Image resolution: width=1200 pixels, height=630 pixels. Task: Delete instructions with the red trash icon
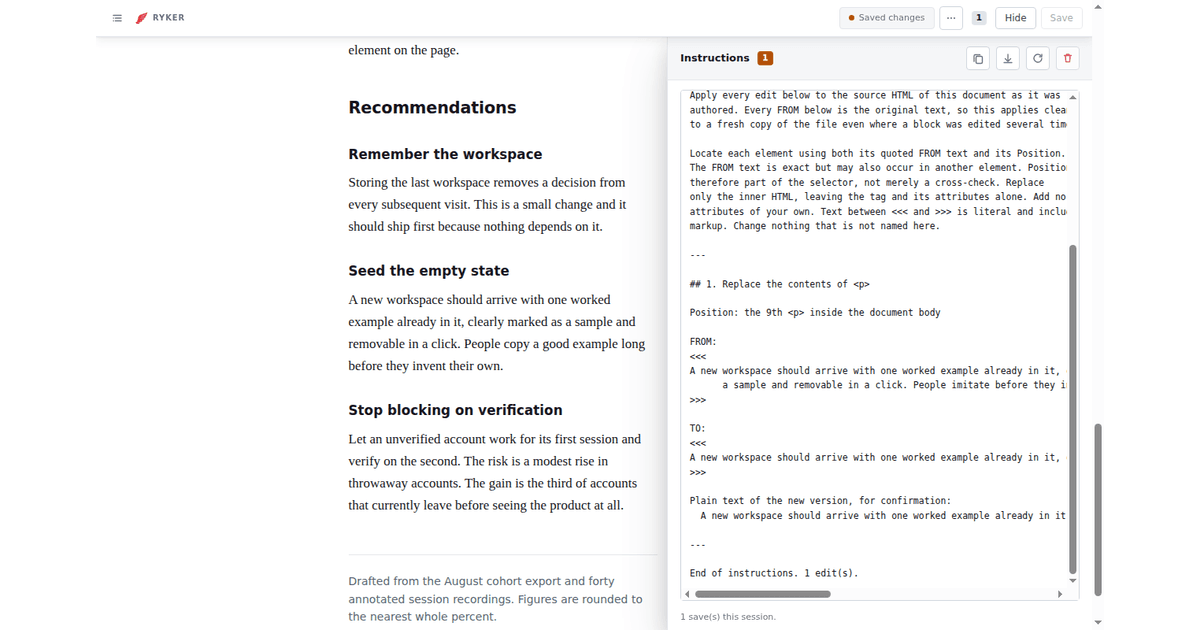coord(1068,59)
